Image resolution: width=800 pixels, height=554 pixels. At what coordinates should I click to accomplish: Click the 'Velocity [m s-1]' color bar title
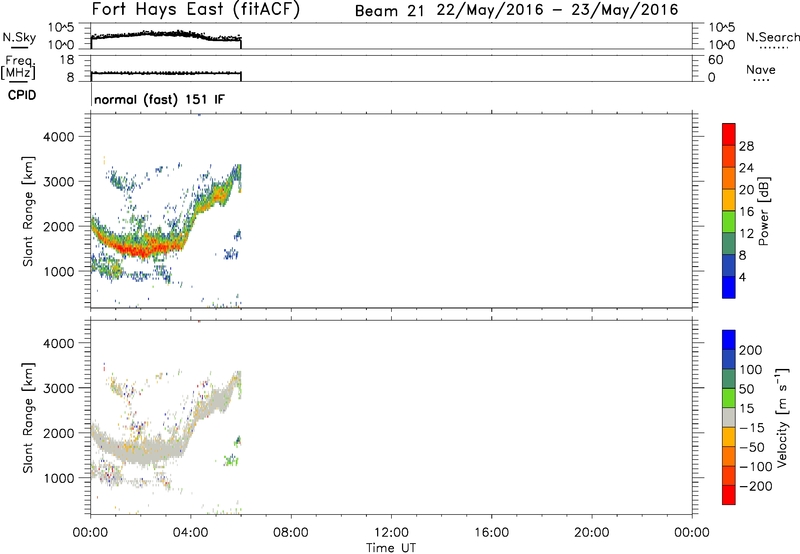tap(781, 417)
